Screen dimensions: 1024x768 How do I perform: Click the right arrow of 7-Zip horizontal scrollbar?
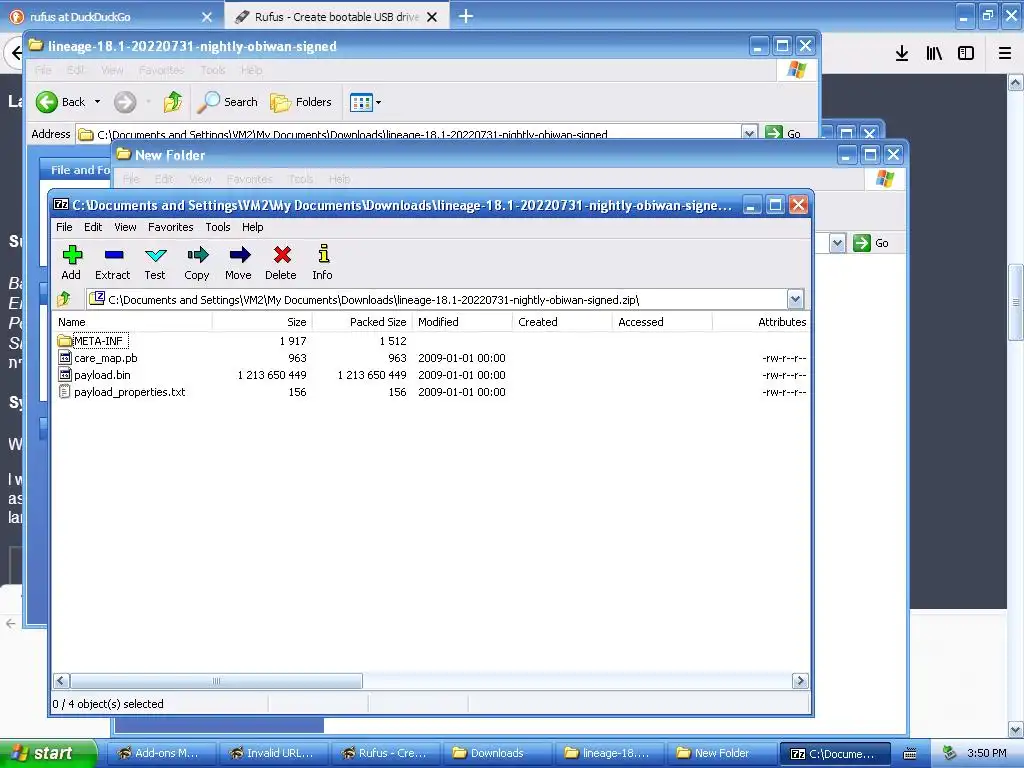coord(801,681)
